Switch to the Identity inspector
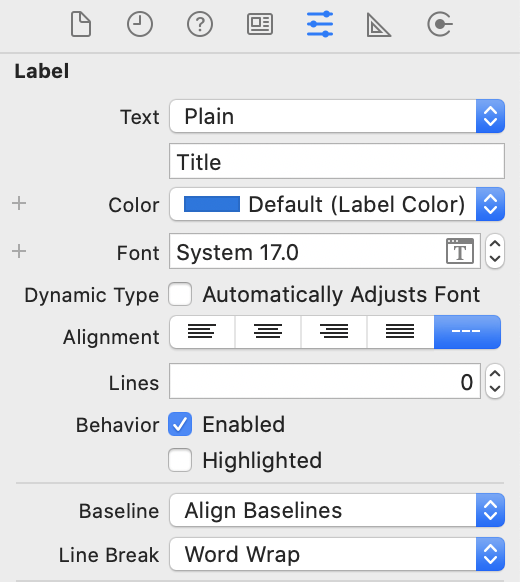The height and width of the screenshot is (582, 520). click(260, 24)
